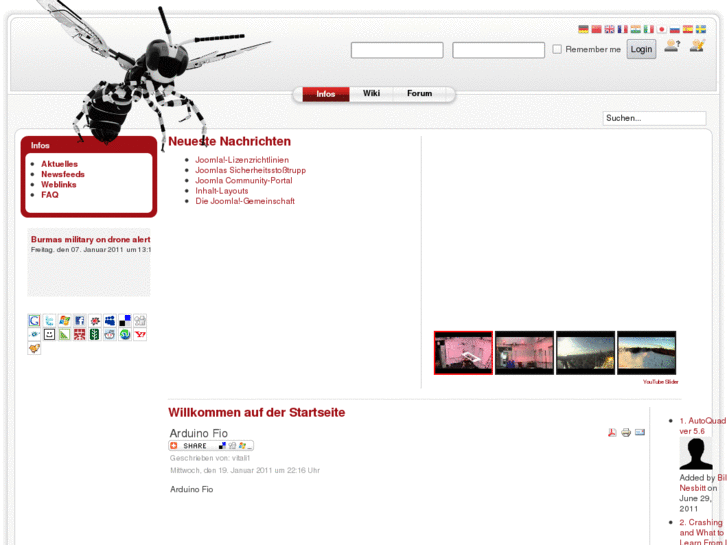
Task: Open the Joomla!-Lizenzrichtlinien link
Action: point(242,160)
